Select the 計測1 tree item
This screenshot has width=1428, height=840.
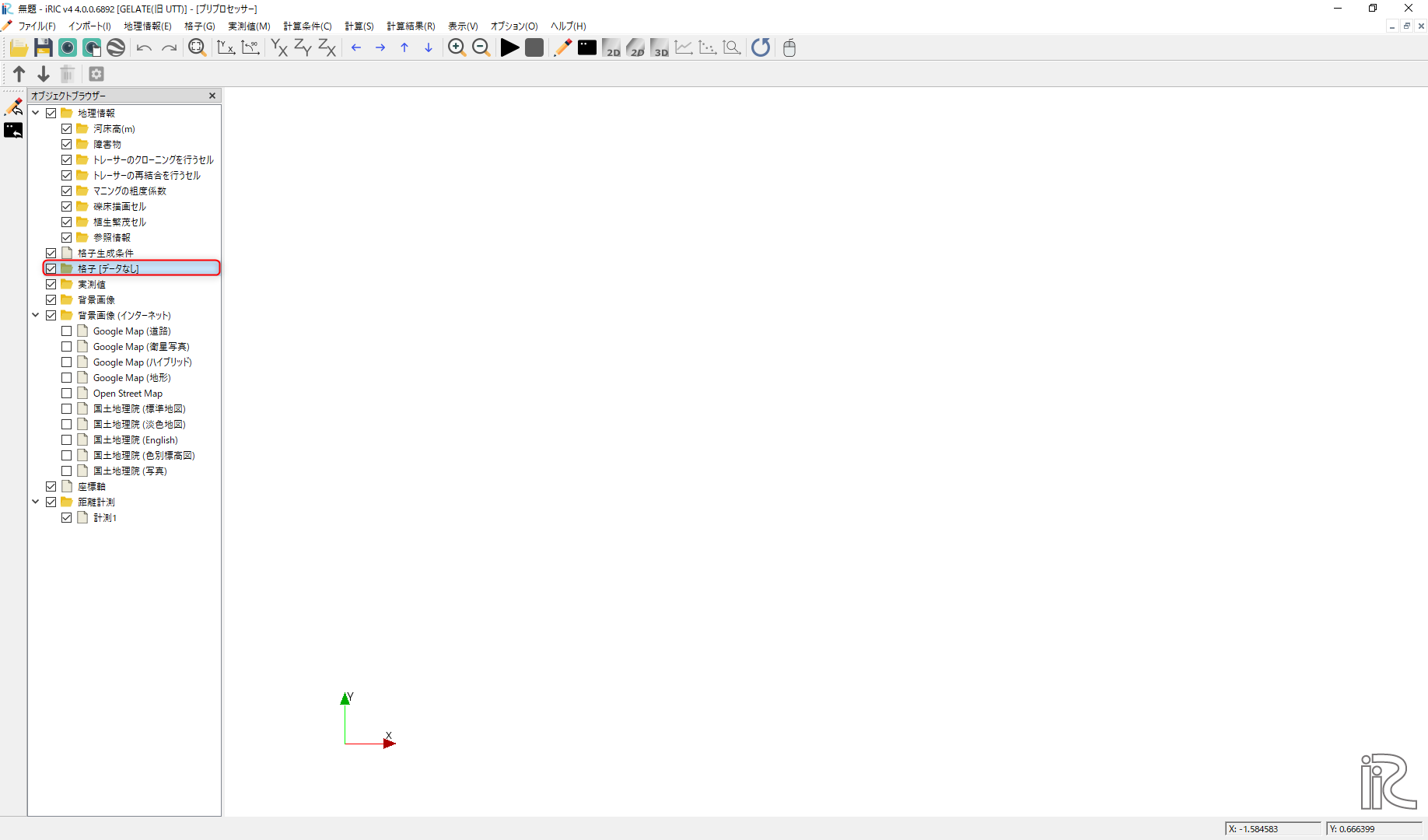[x=105, y=518]
